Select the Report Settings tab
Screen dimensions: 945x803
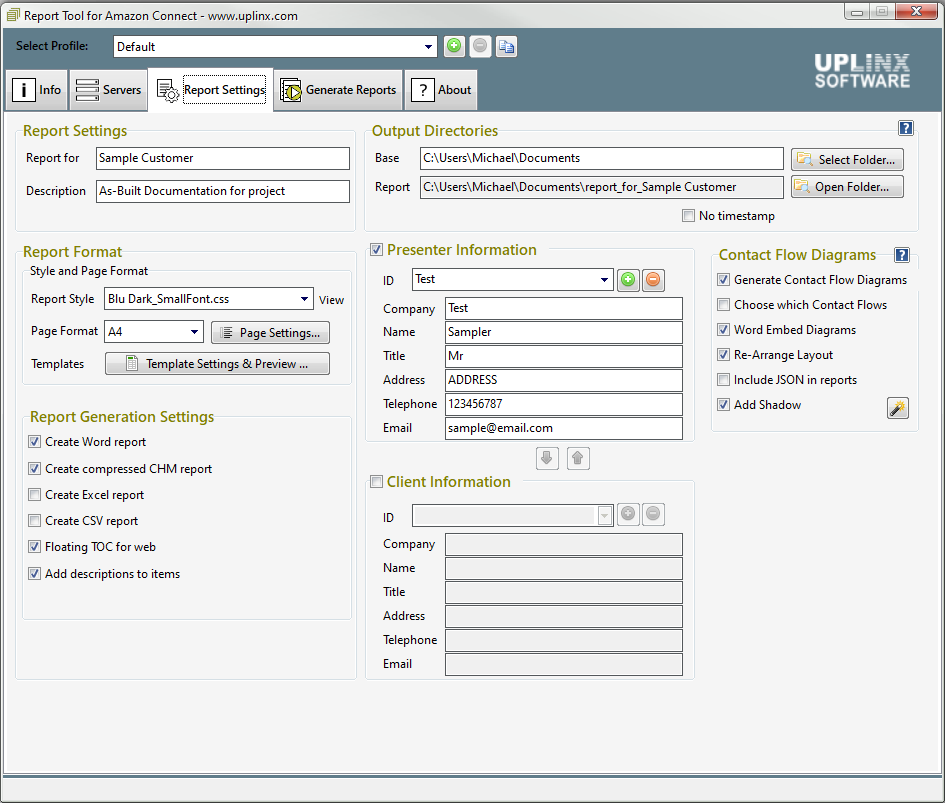211,90
